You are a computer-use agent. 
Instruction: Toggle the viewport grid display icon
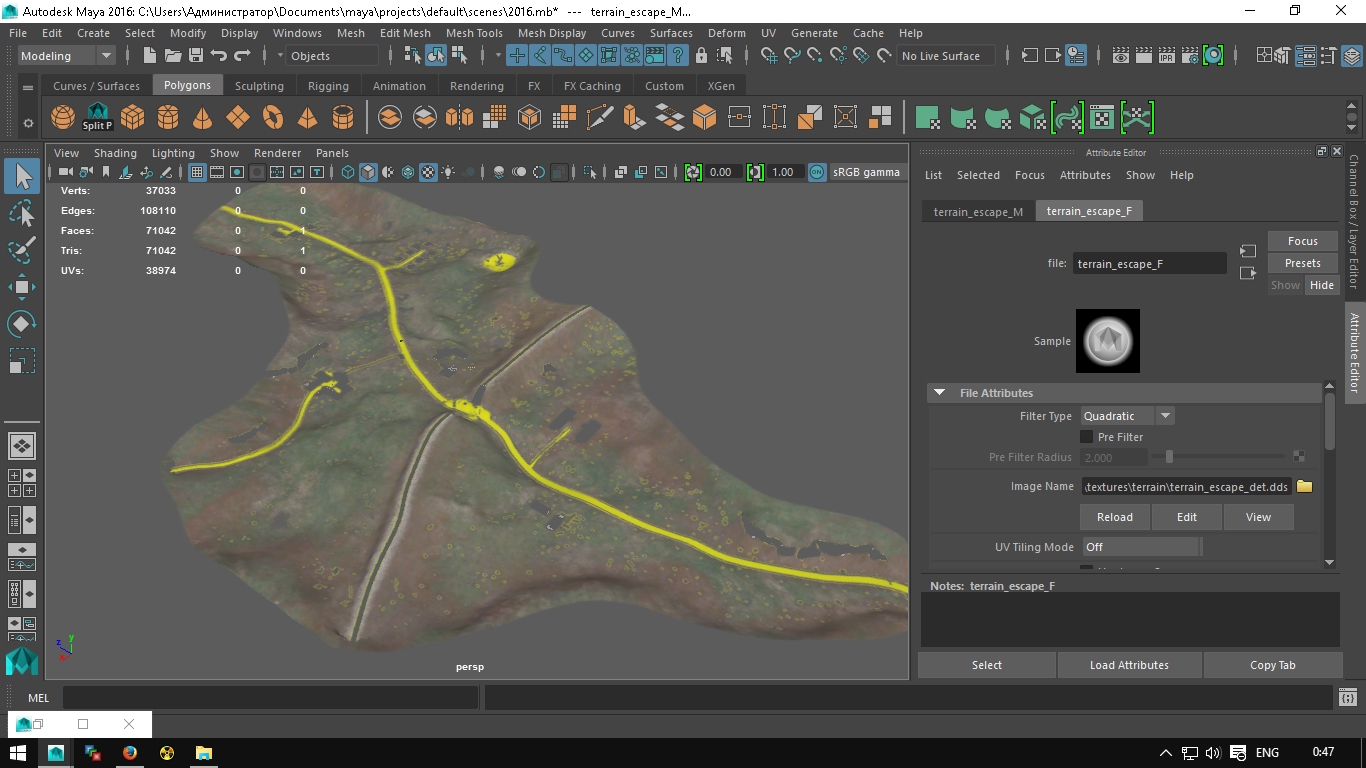(x=197, y=172)
